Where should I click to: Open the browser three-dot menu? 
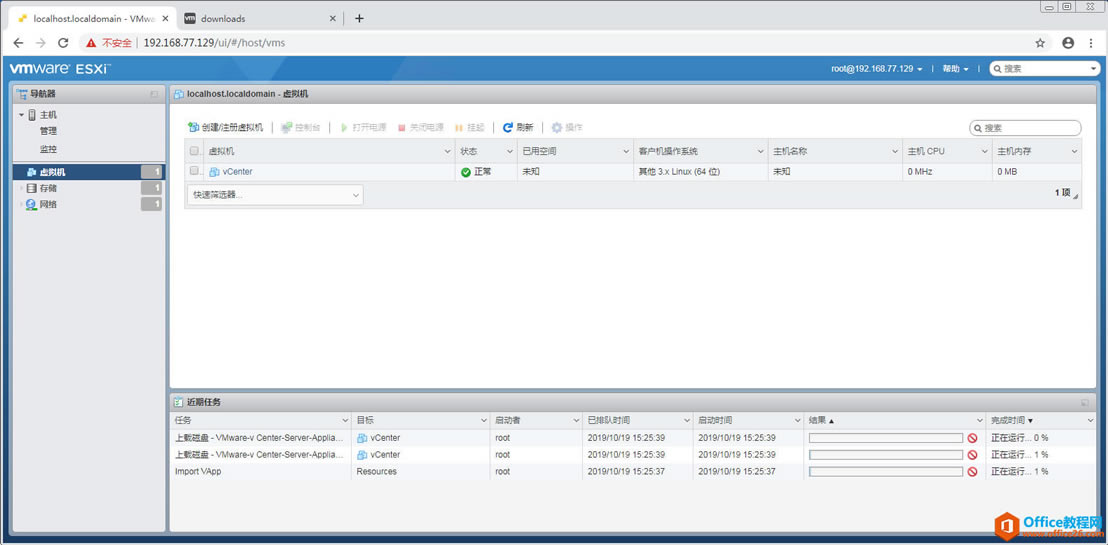tap(1092, 43)
